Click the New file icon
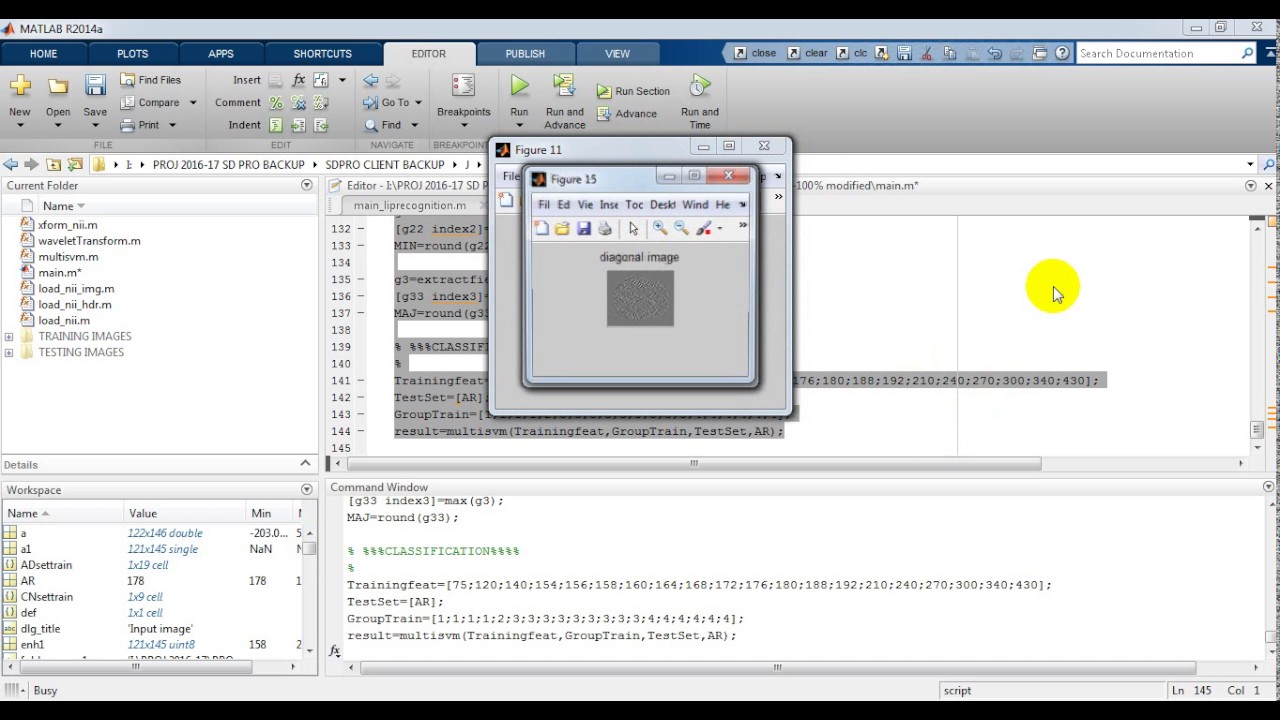The image size is (1280, 720). pyautogui.click(x=20, y=87)
